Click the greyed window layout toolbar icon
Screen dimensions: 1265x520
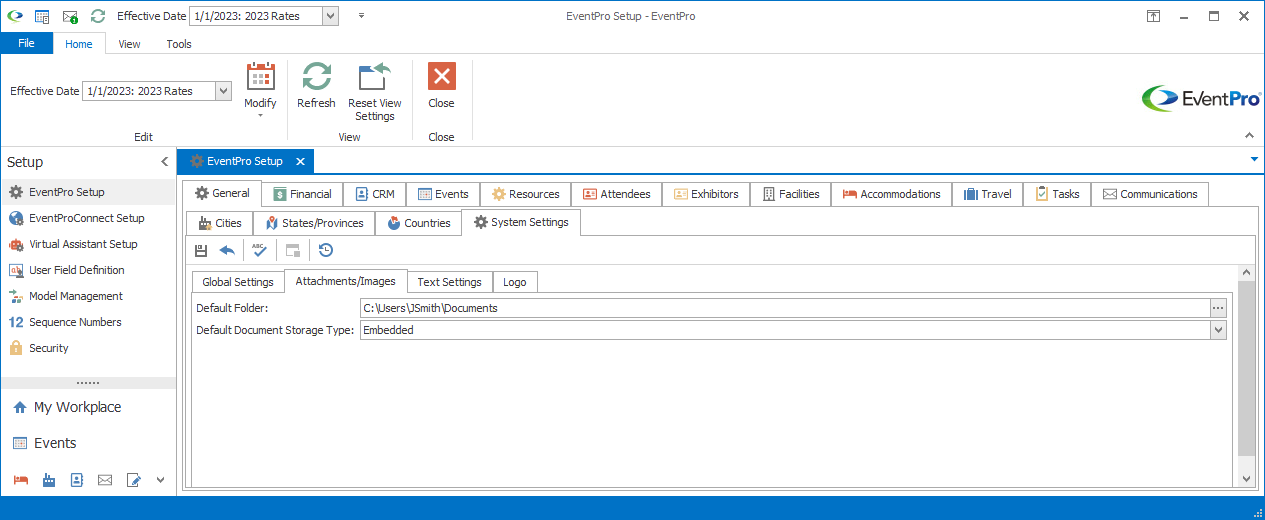pyautogui.click(x=293, y=250)
